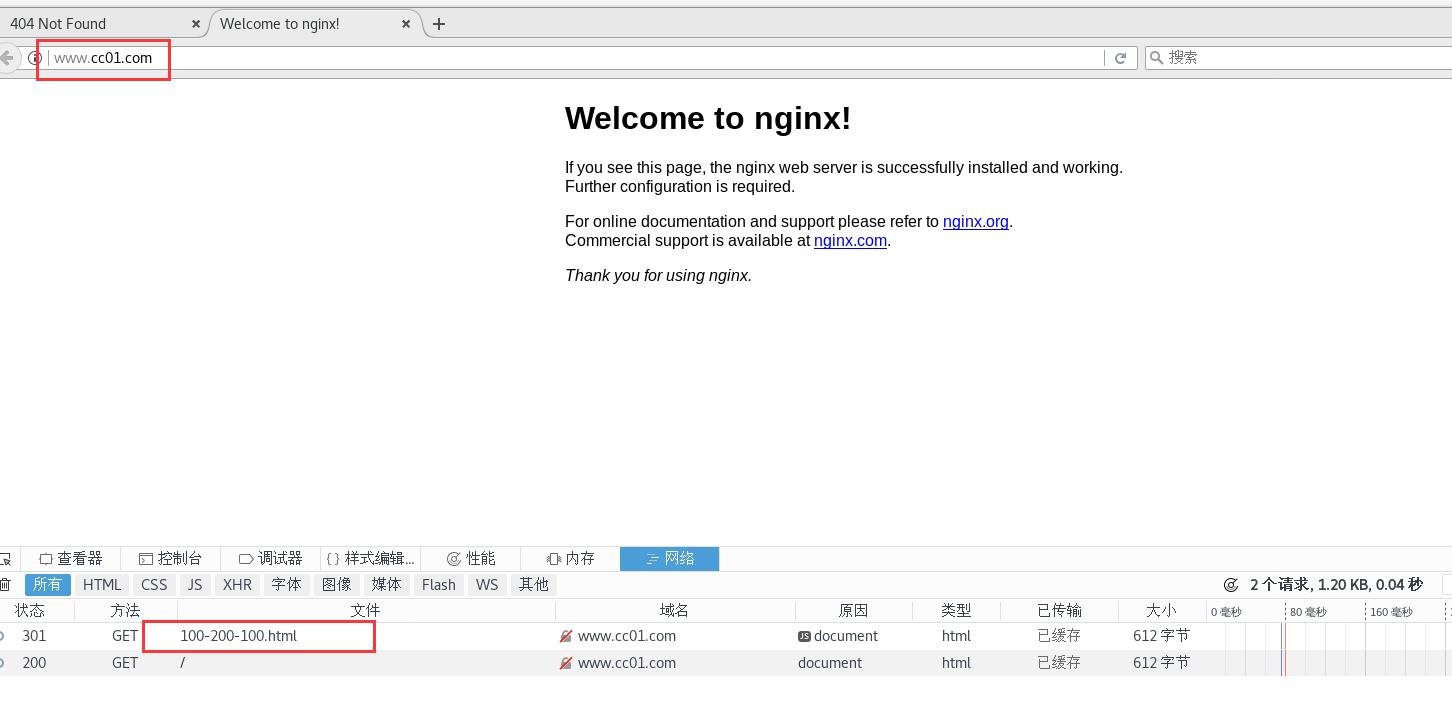The image size is (1452, 721).
Task: Filter requests by 媒体
Action: pyautogui.click(x=386, y=585)
